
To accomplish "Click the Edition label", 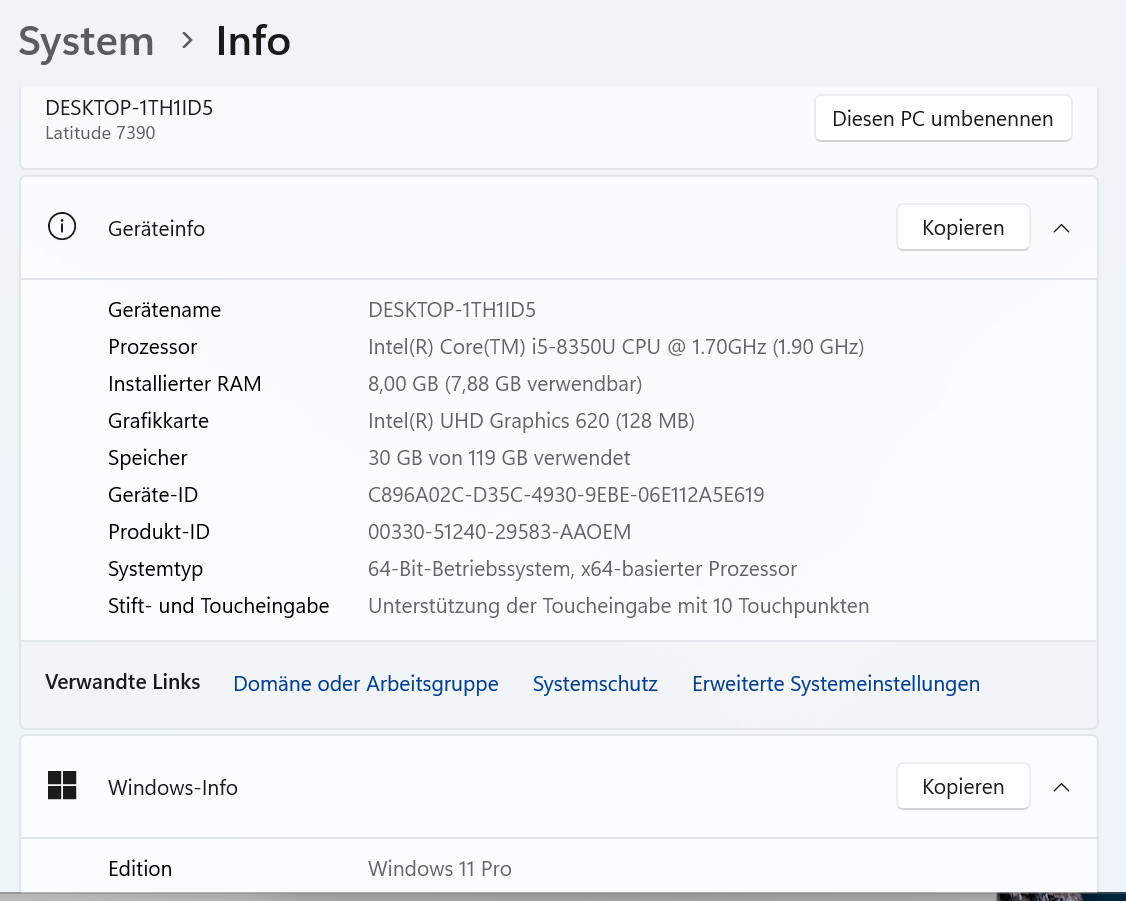I will point(140,869).
